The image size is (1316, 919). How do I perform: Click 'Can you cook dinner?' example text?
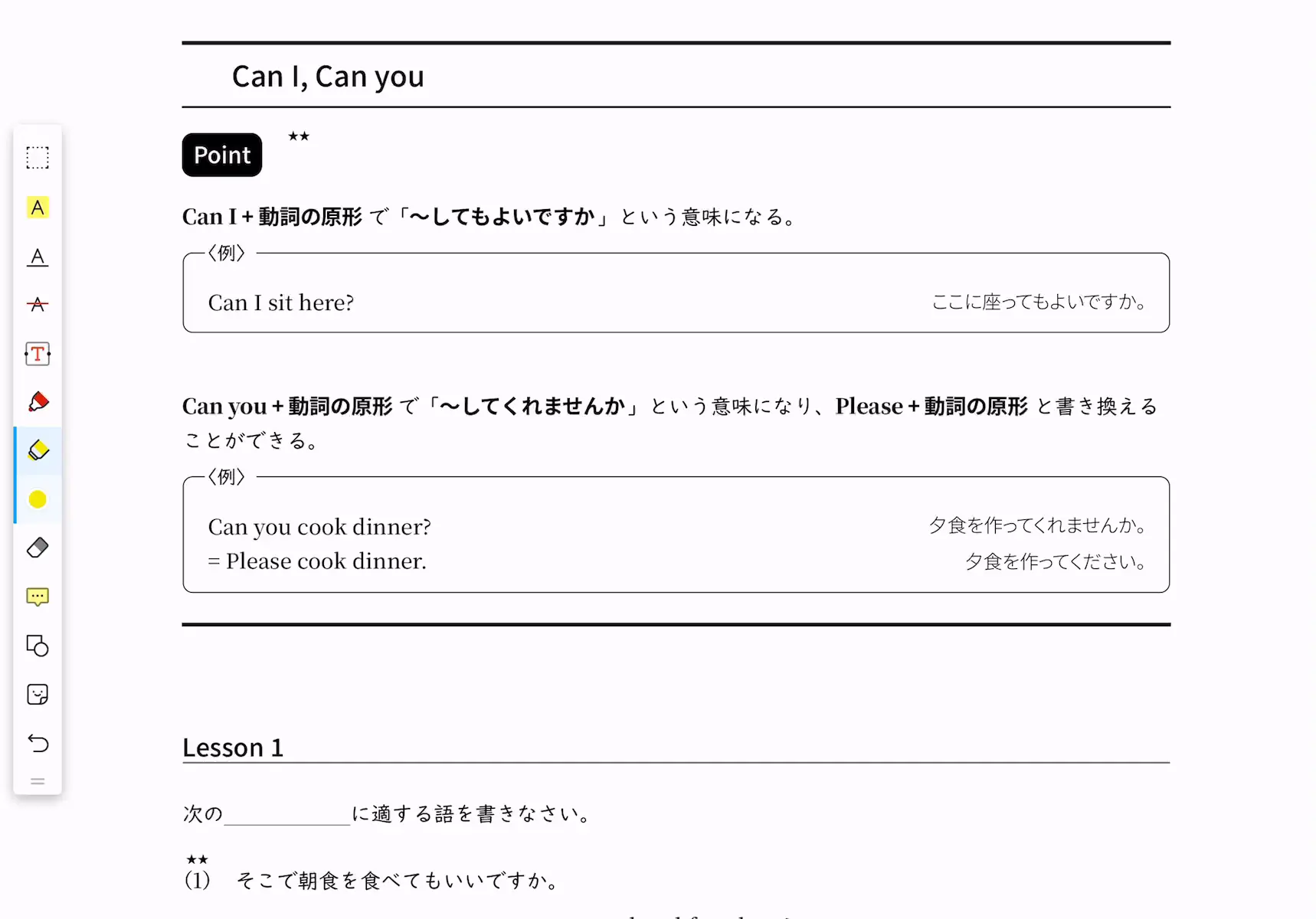click(x=319, y=527)
